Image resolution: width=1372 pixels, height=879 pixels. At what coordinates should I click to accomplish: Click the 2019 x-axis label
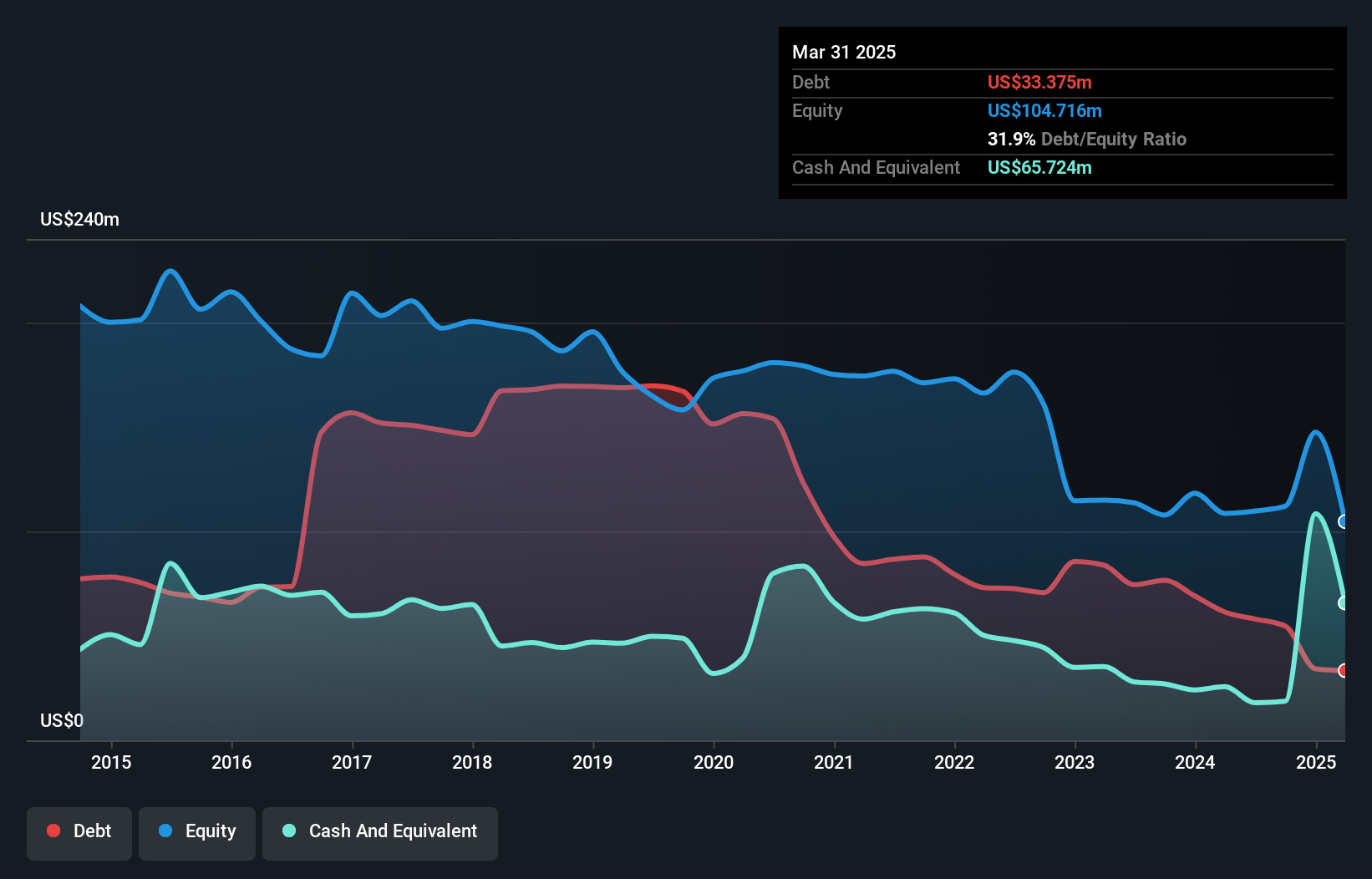point(592,762)
